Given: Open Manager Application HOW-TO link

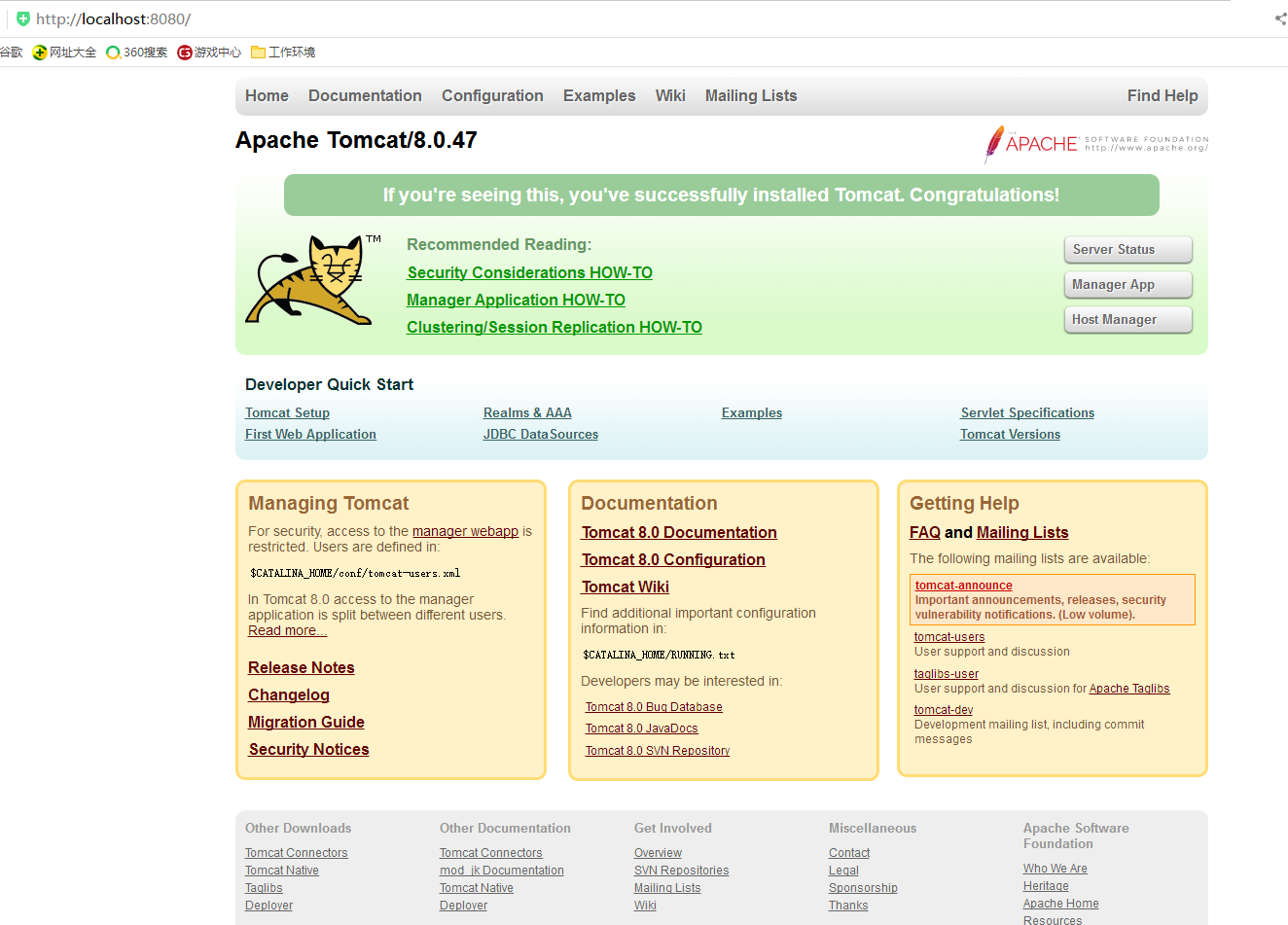Looking at the screenshot, I should (517, 300).
